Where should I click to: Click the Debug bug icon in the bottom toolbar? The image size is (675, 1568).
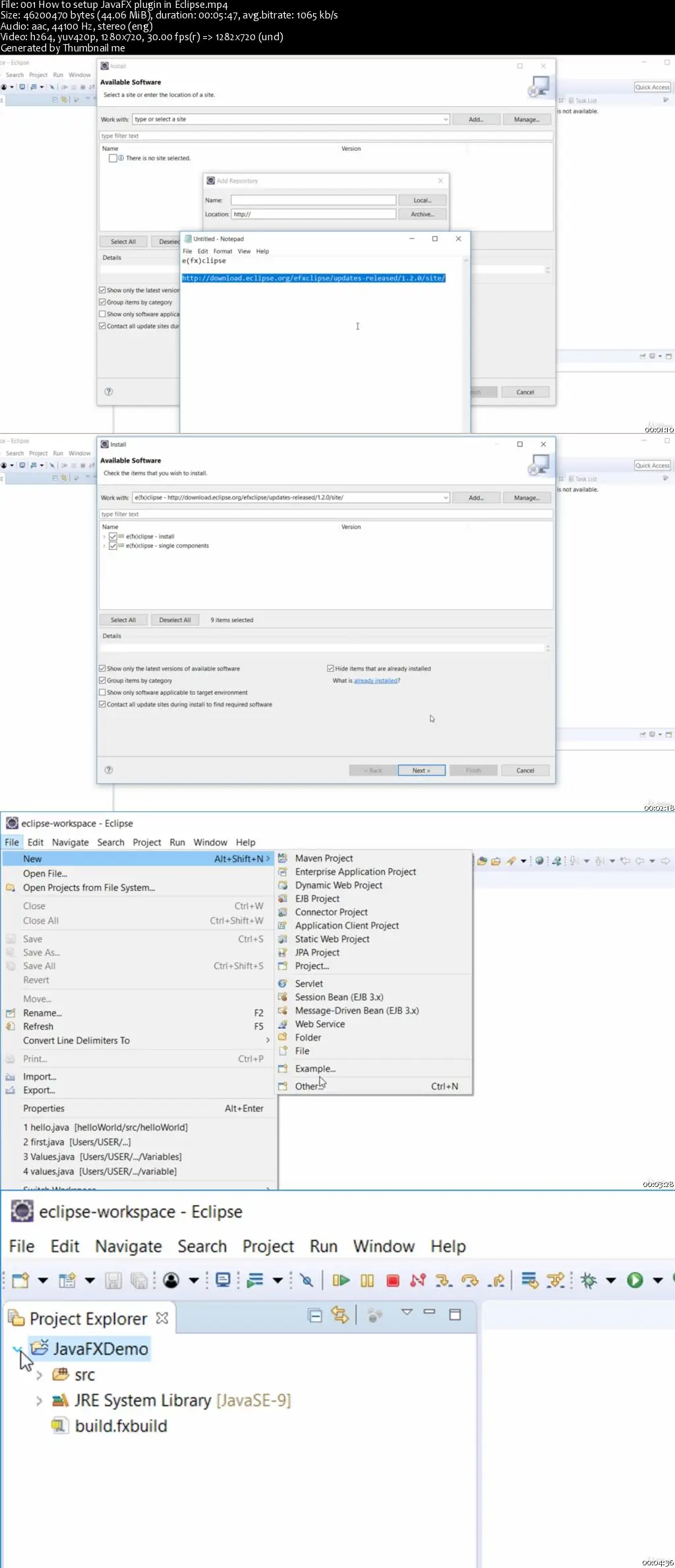pos(589,1281)
